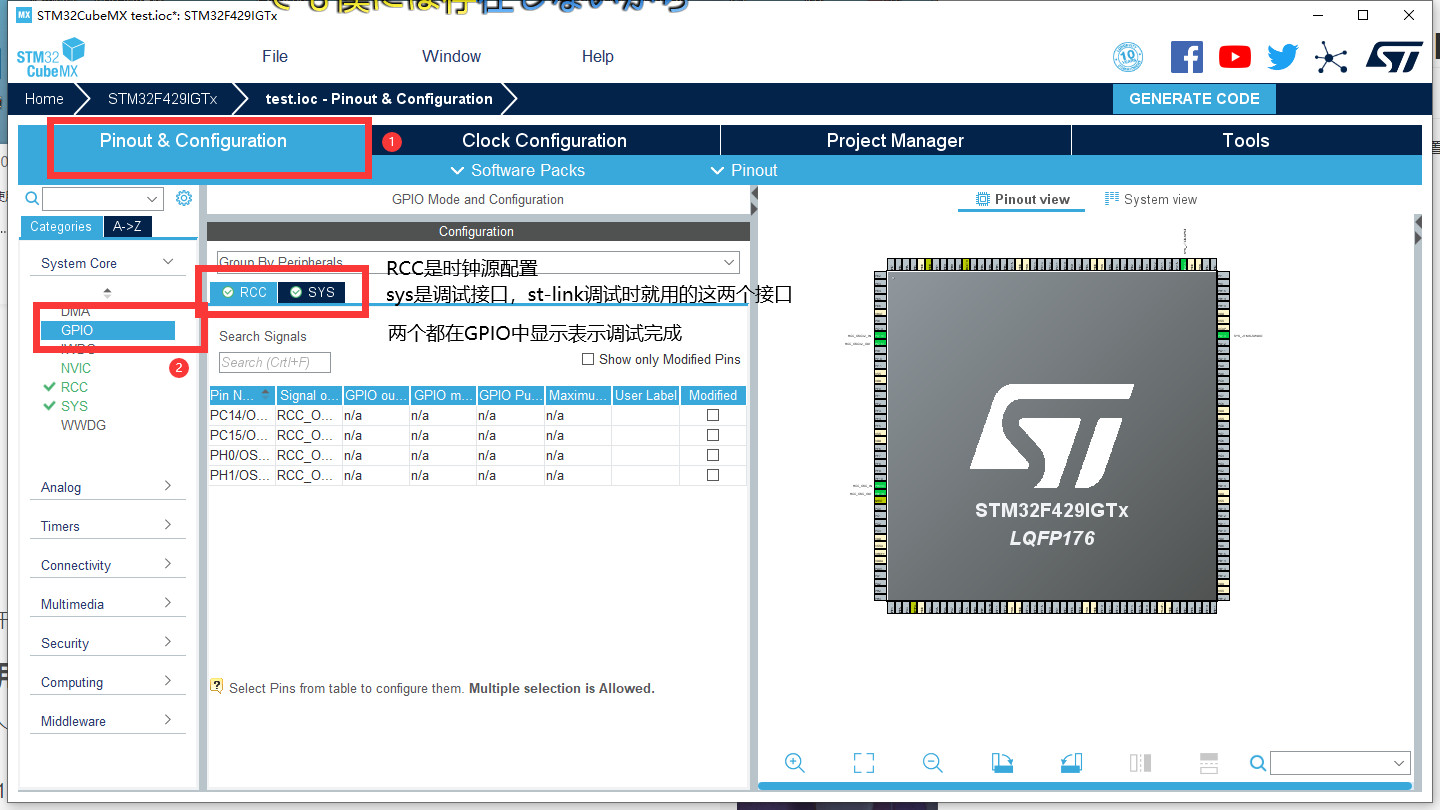Select the RCC peripheral tab

click(x=245, y=292)
